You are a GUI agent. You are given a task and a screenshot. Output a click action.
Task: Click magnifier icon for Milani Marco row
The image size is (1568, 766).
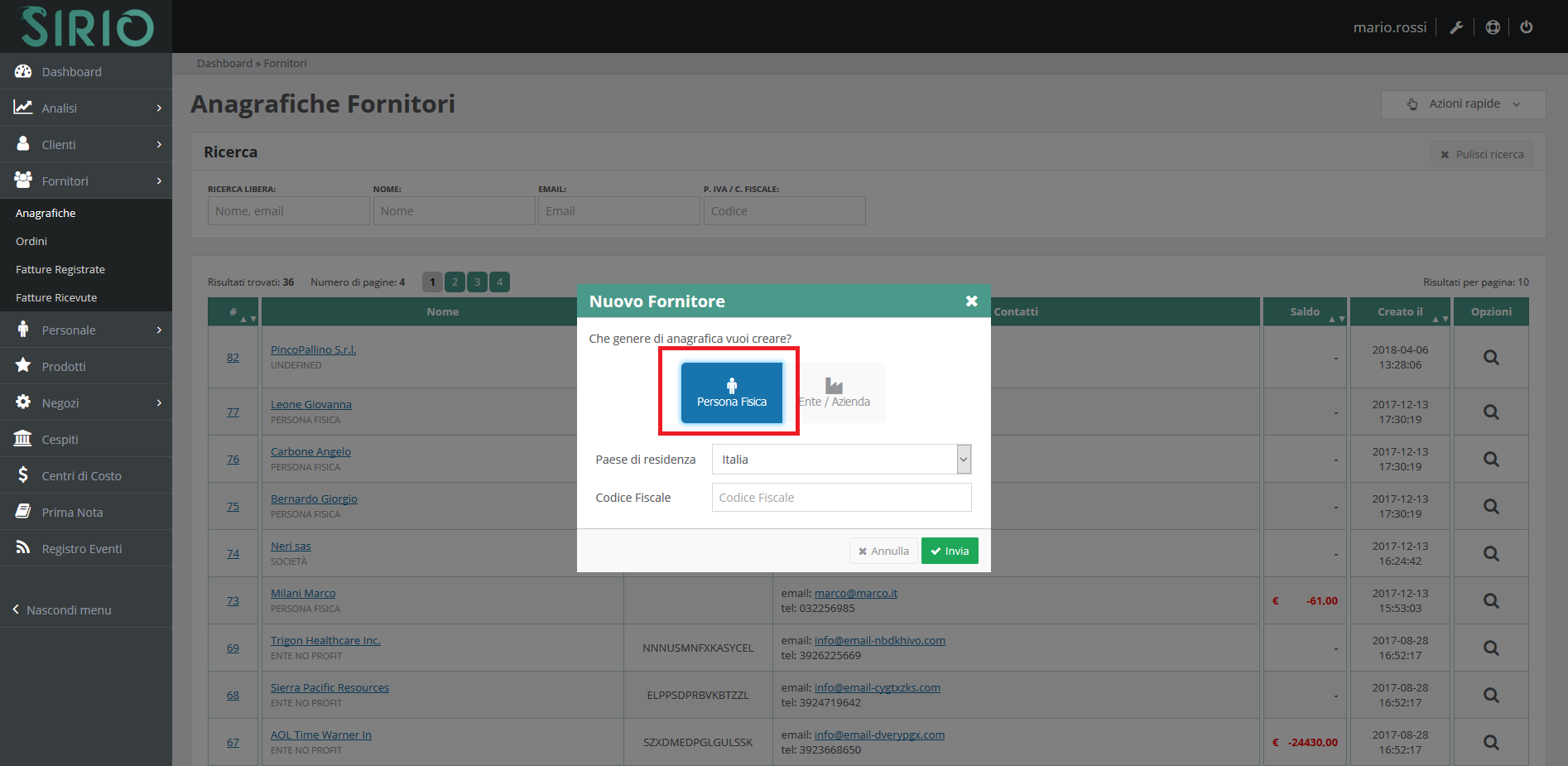click(1490, 601)
